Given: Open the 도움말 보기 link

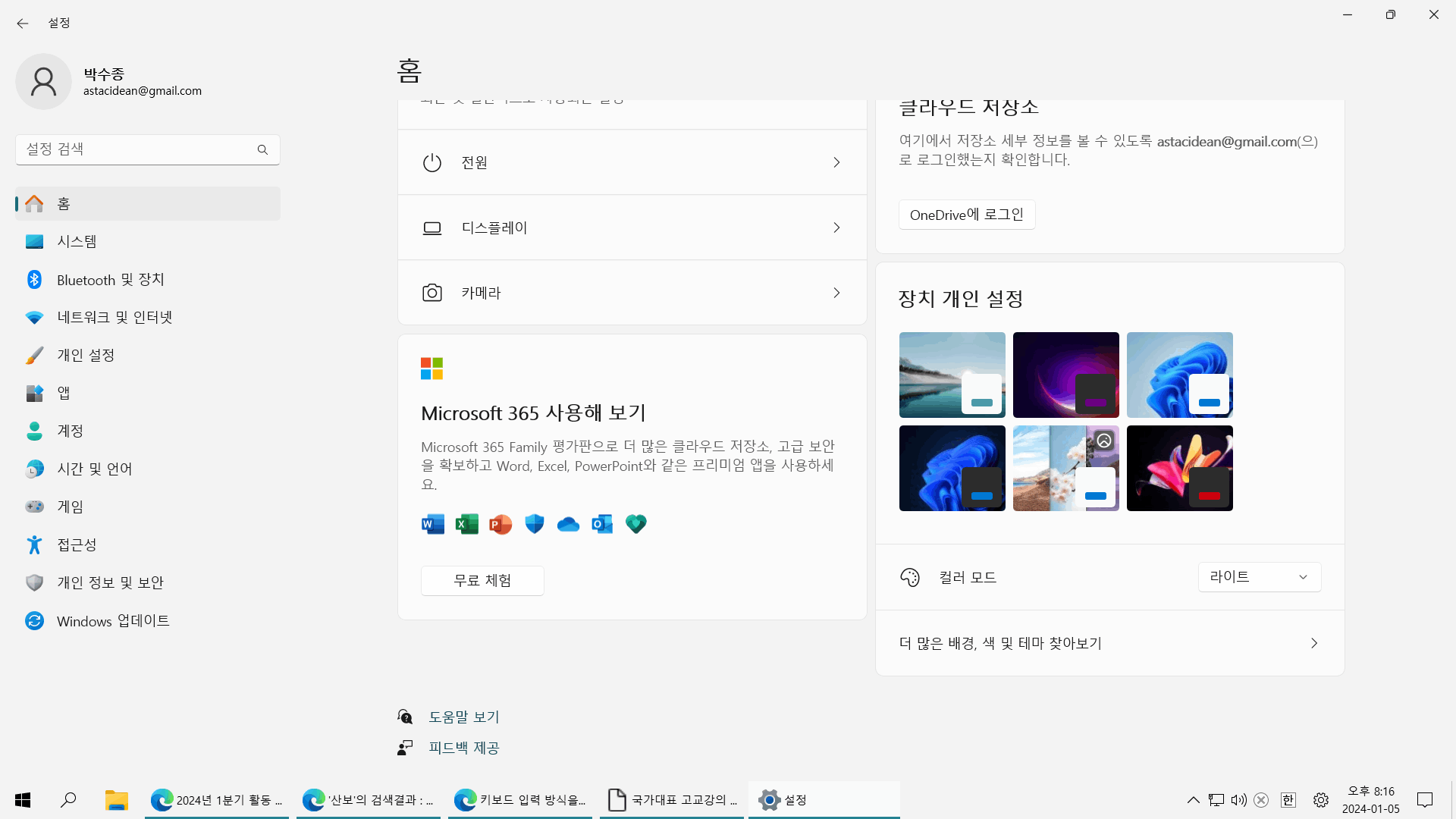Looking at the screenshot, I should pyautogui.click(x=463, y=717).
